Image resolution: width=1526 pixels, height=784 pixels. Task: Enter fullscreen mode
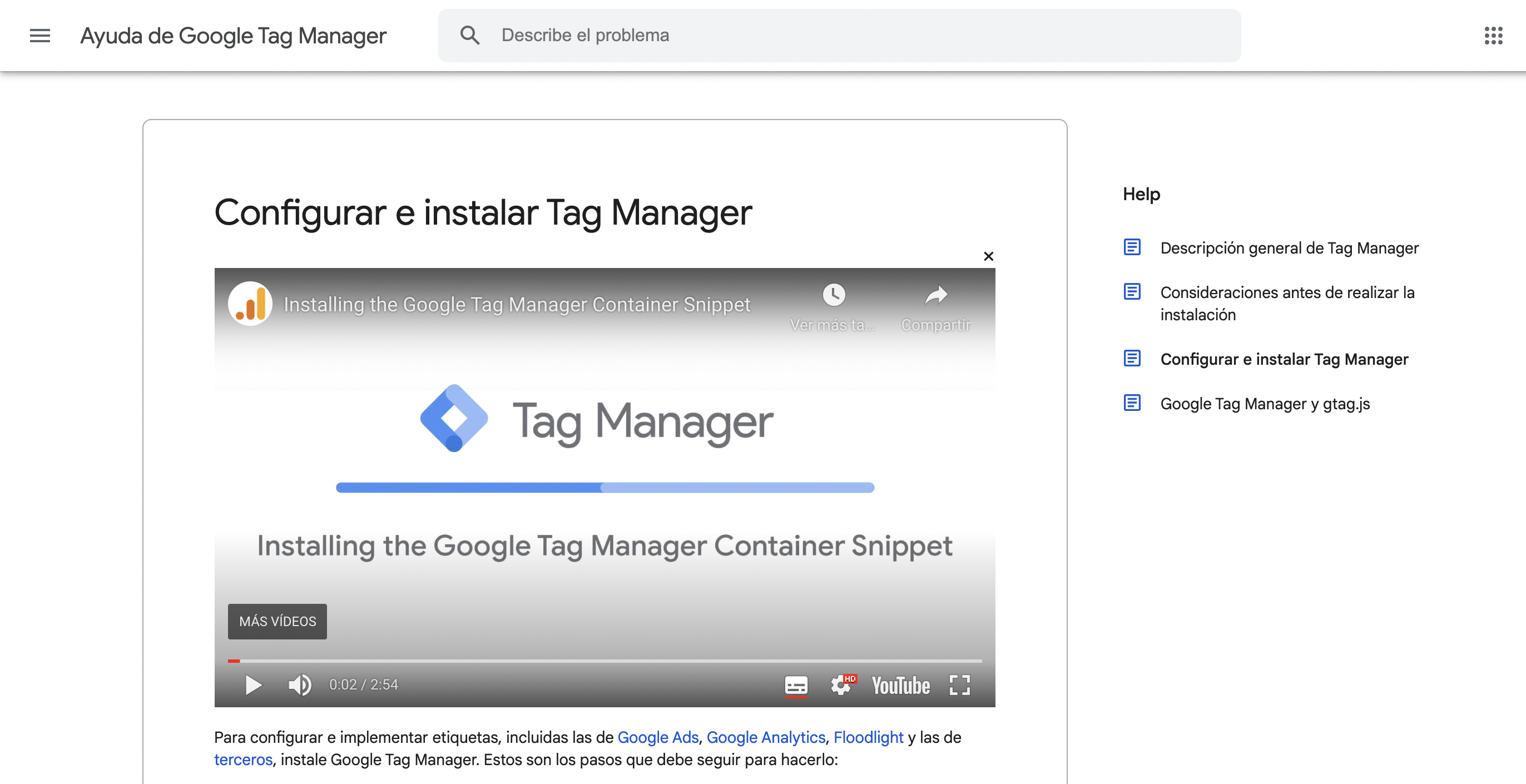pos(959,685)
